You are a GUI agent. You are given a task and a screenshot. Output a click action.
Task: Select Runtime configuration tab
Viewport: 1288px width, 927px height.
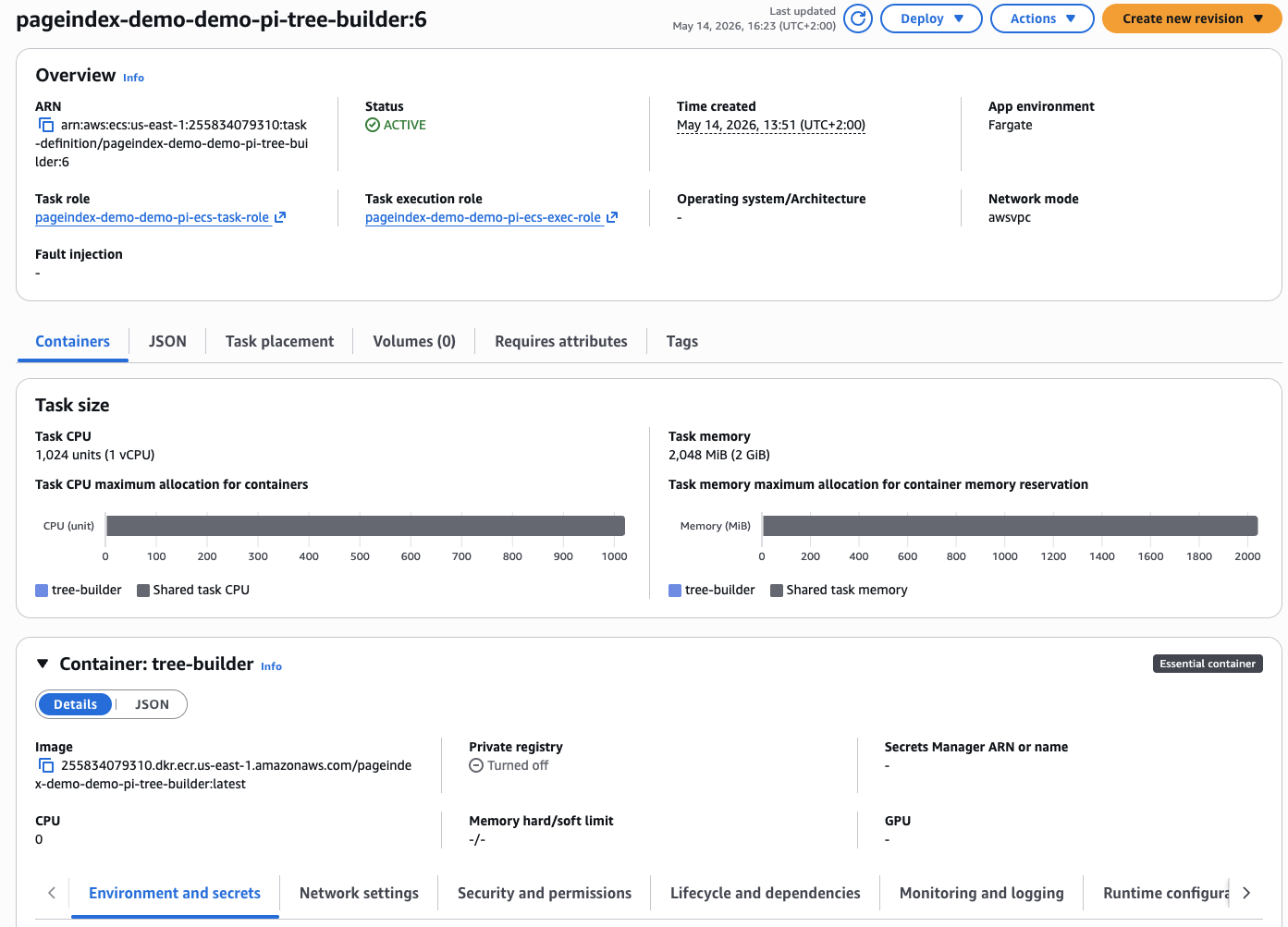[x=1165, y=893]
